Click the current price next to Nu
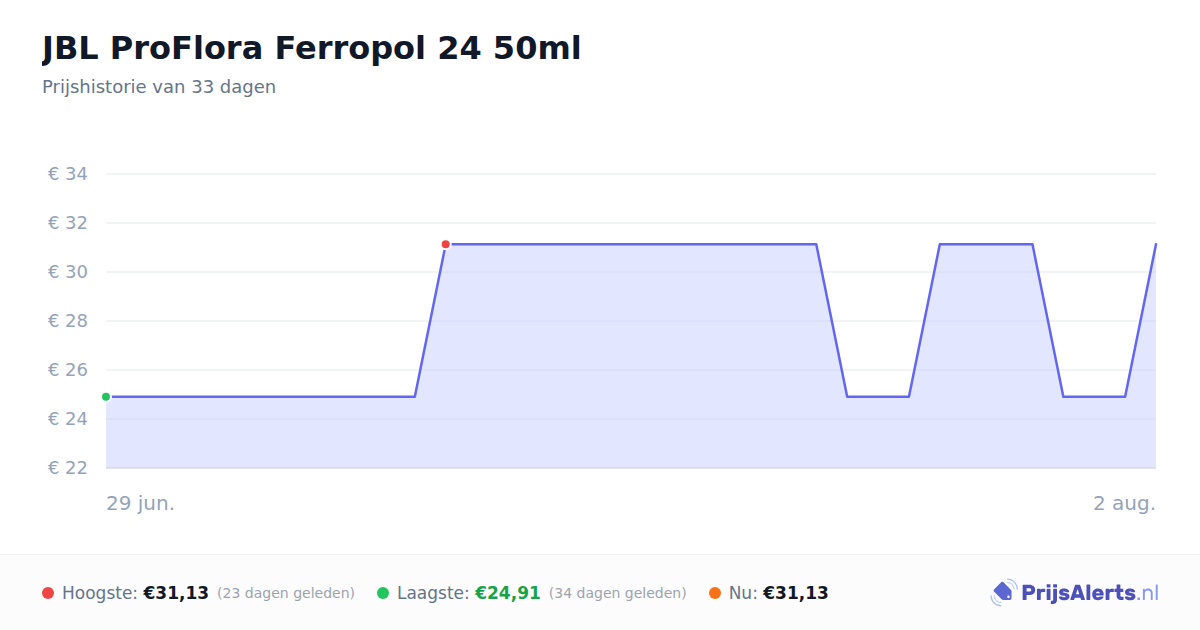 click(795, 593)
